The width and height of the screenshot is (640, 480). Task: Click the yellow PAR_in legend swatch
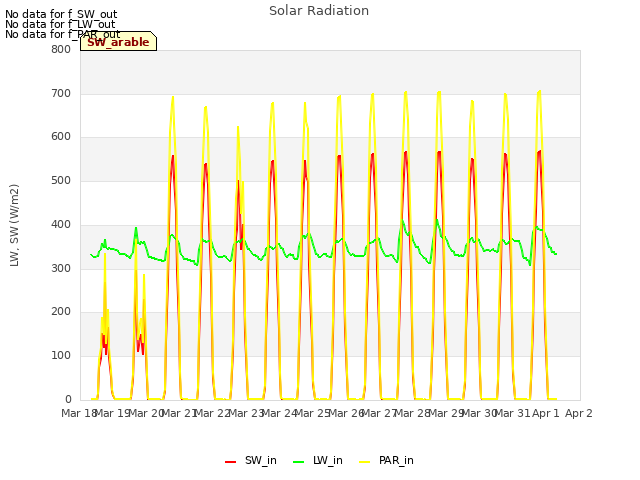364,462
